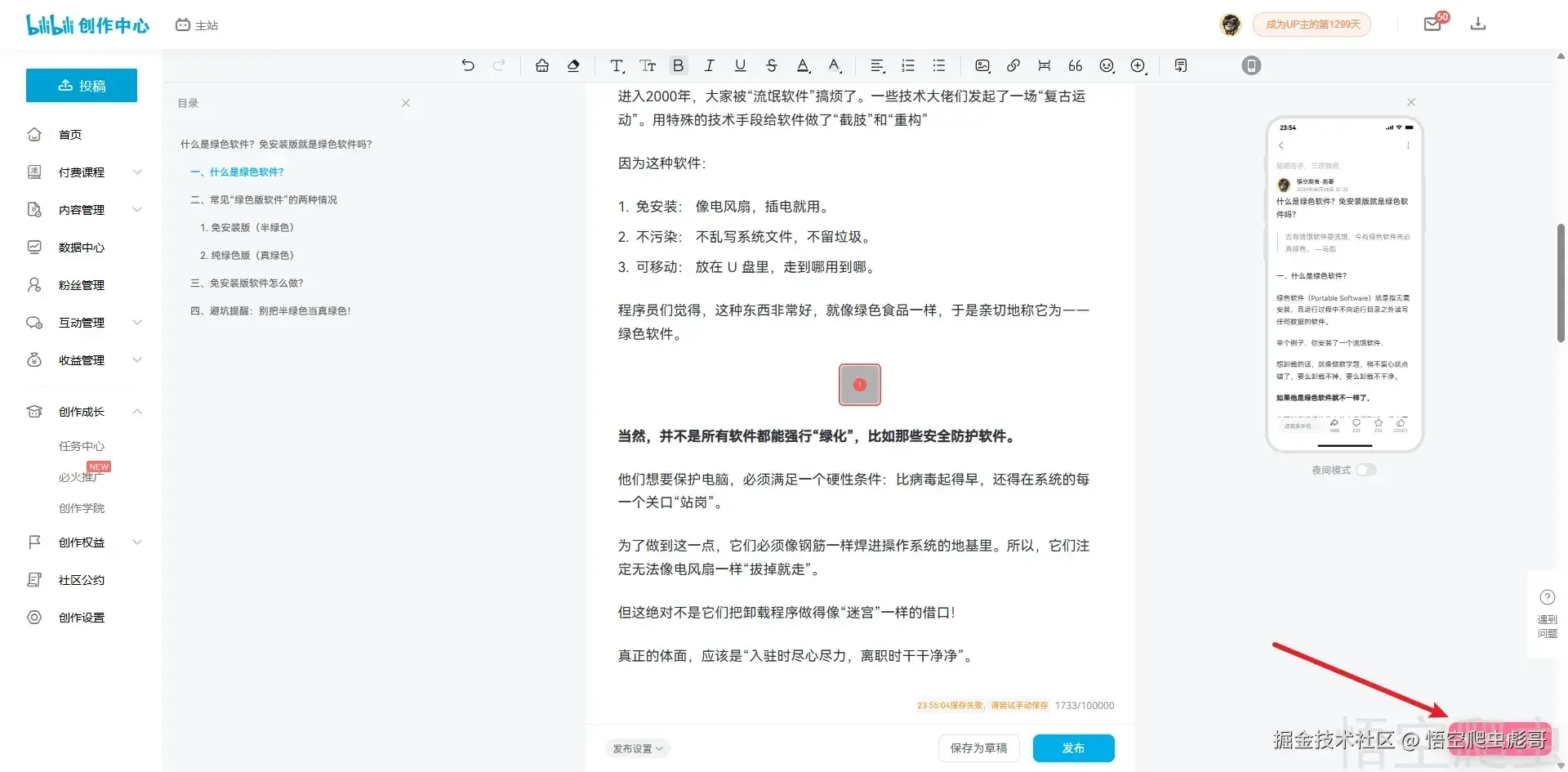
Task: Toggle strikethrough formatting
Action: 772,65
